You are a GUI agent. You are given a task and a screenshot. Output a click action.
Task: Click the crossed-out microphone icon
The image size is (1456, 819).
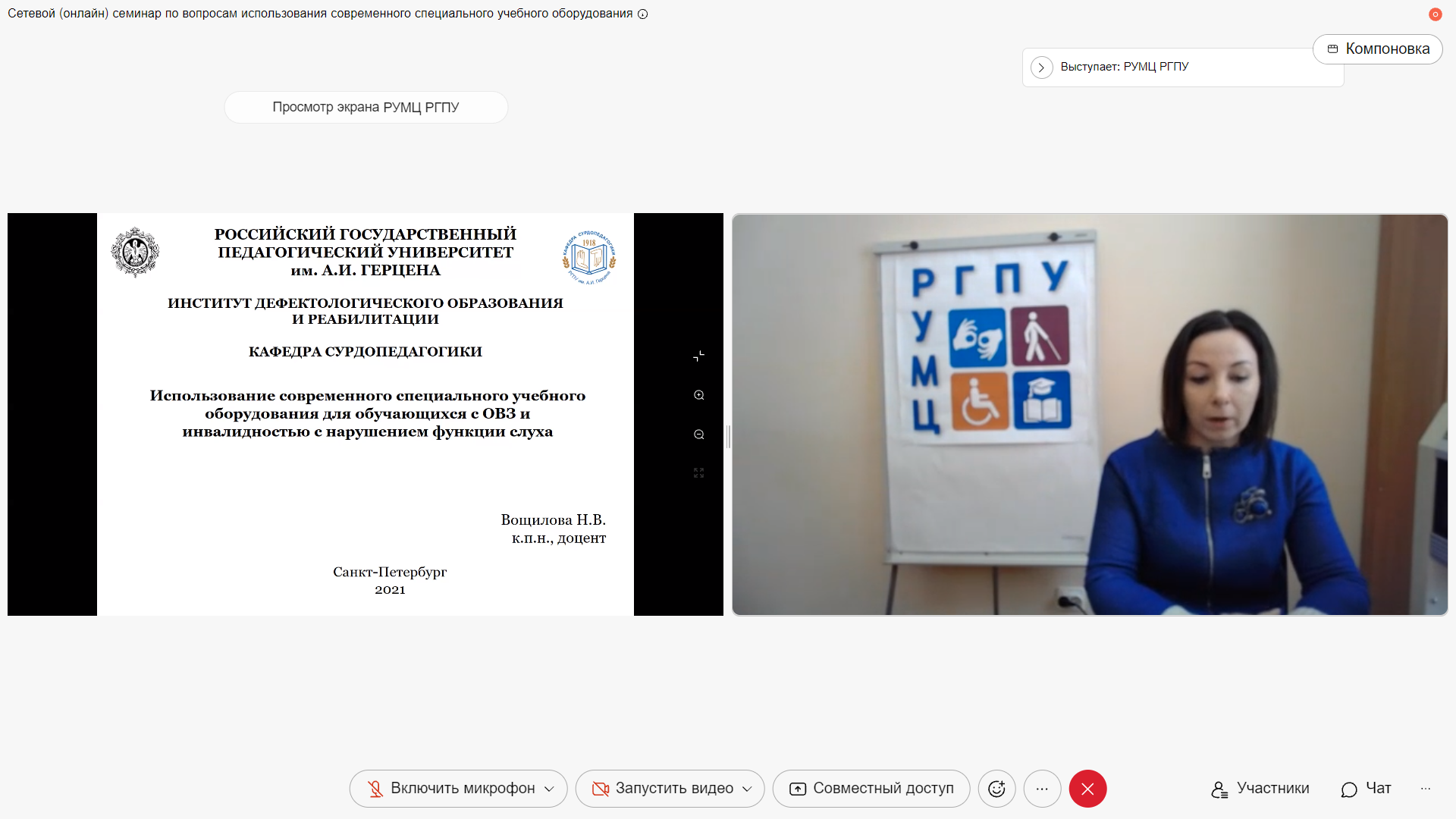pyautogui.click(x=375, y=789)
